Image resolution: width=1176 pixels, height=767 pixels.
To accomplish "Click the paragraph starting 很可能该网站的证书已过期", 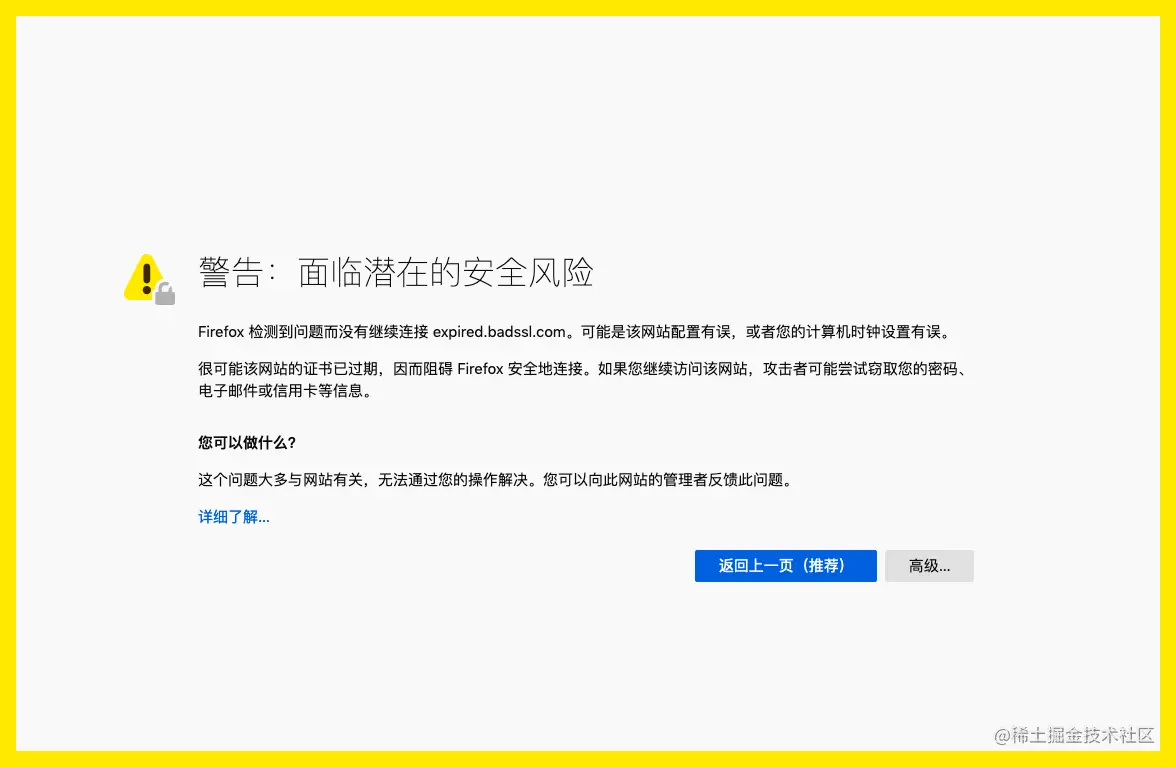I will click(x=584, y=379).
